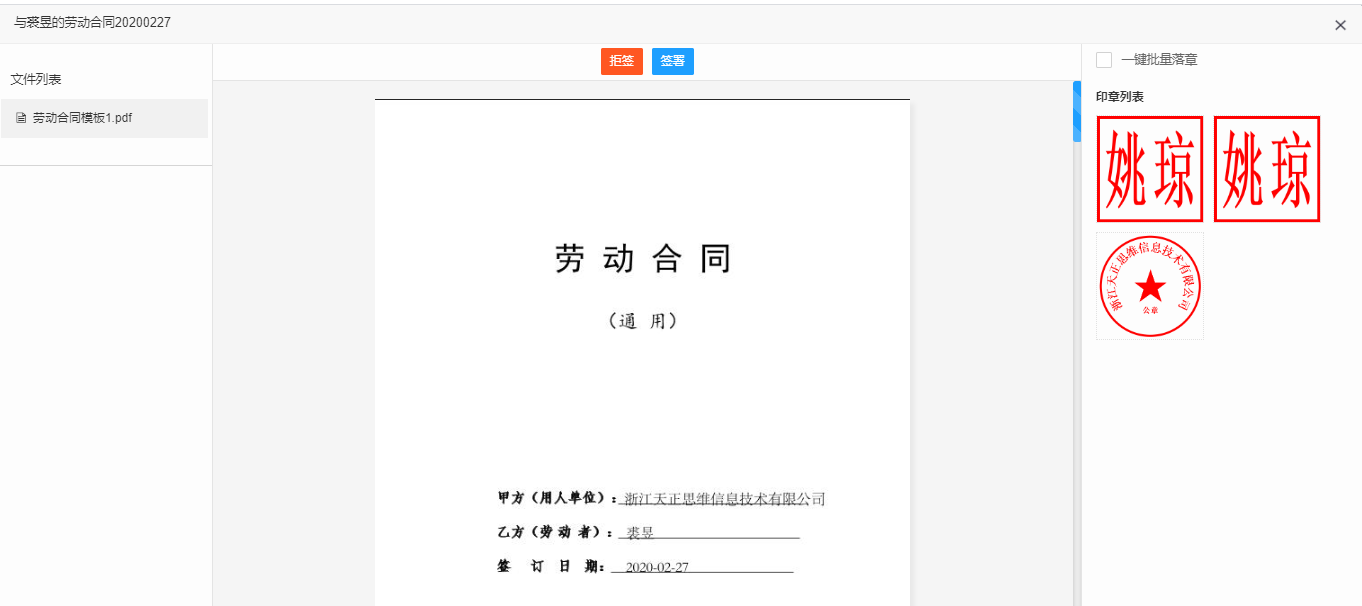Click the 印章列表 seal list header
This screenshot has width=1362, height=606.
pos(1120,94)
